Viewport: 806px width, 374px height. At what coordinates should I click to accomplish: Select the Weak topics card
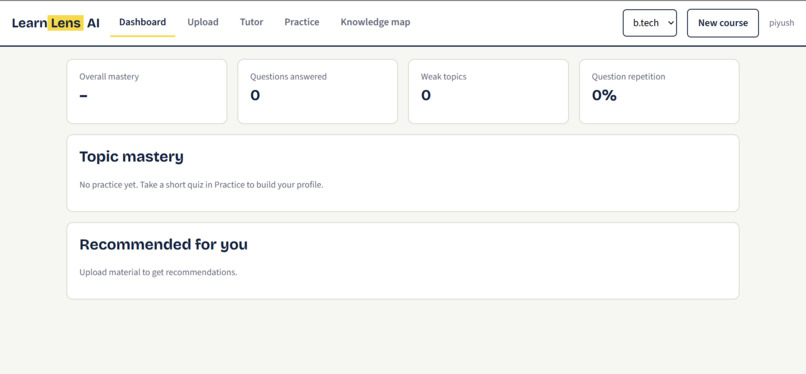pos(488,91)
